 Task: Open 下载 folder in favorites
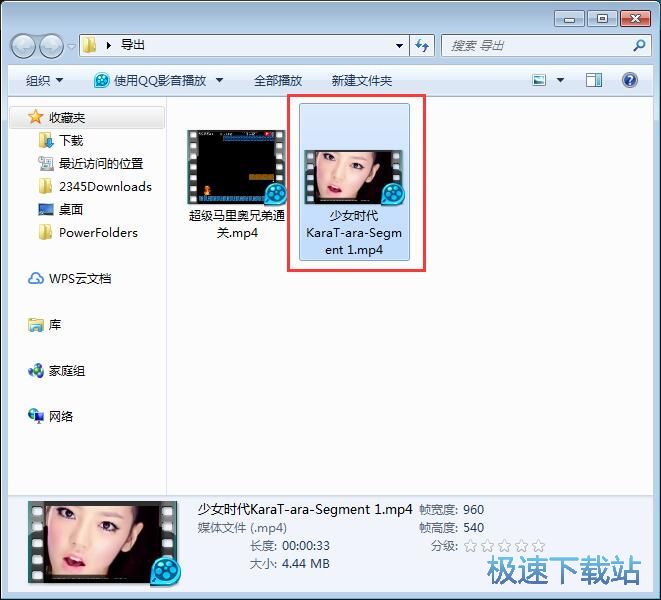coord(71,140)
